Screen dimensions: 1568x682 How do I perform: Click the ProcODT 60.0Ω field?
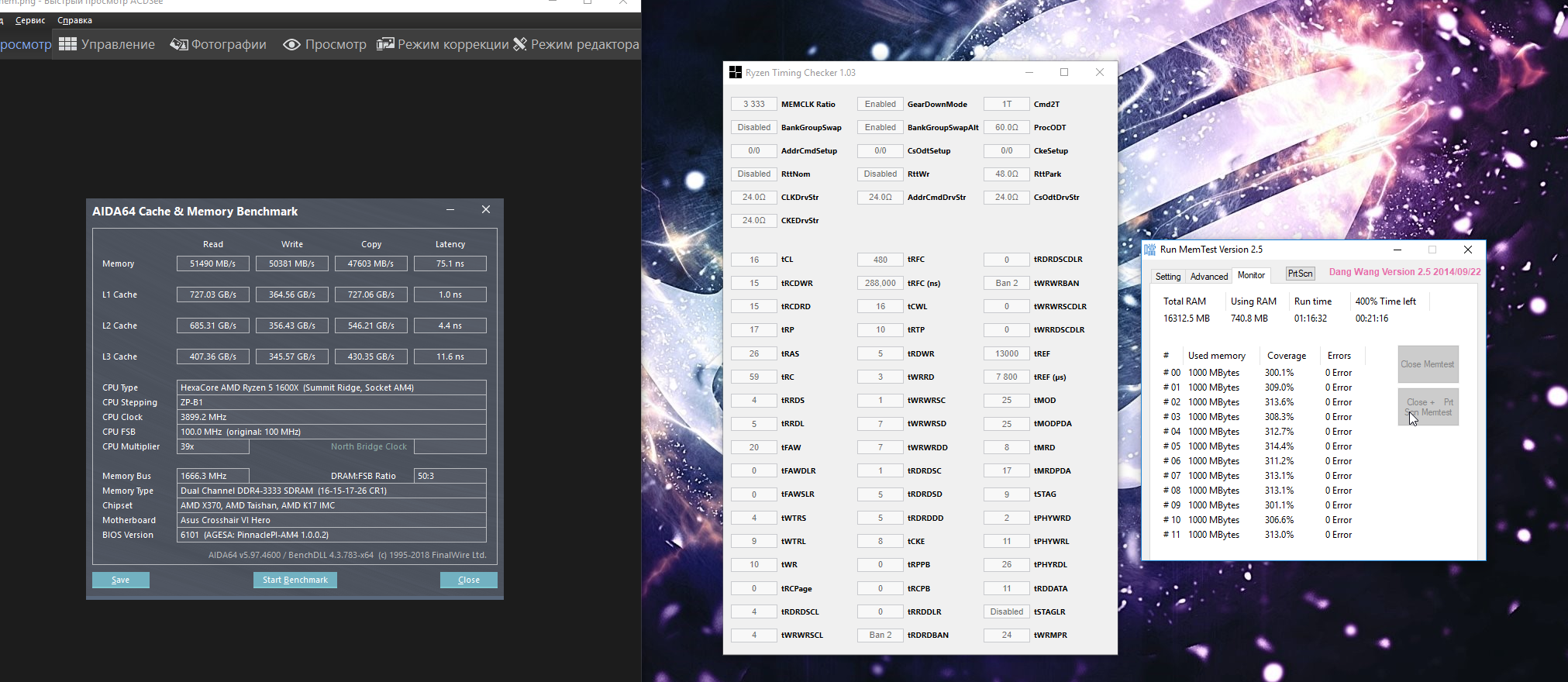(x=1006, y=127)
